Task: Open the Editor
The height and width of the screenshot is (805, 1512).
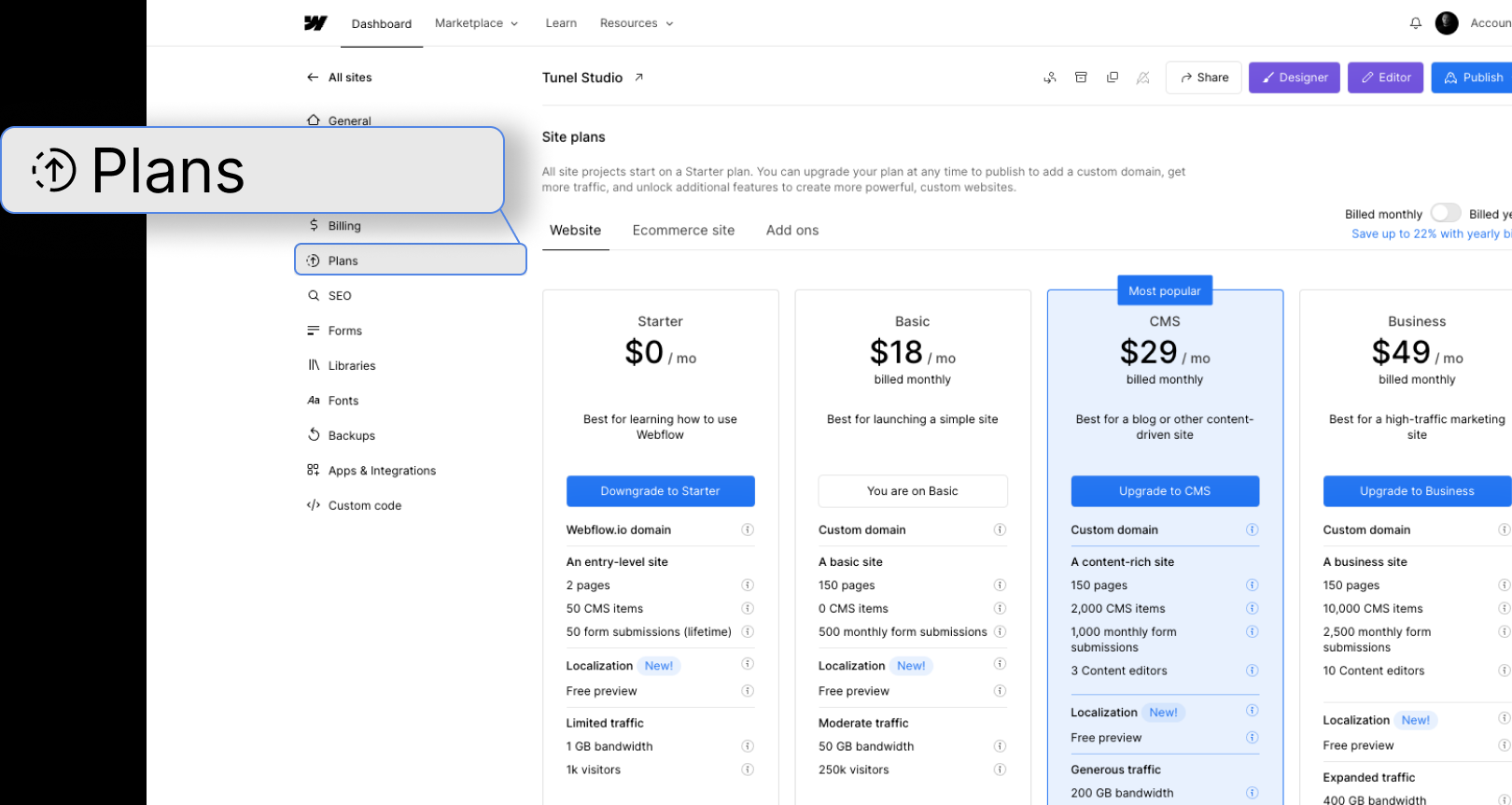Action: point(1386,78)
